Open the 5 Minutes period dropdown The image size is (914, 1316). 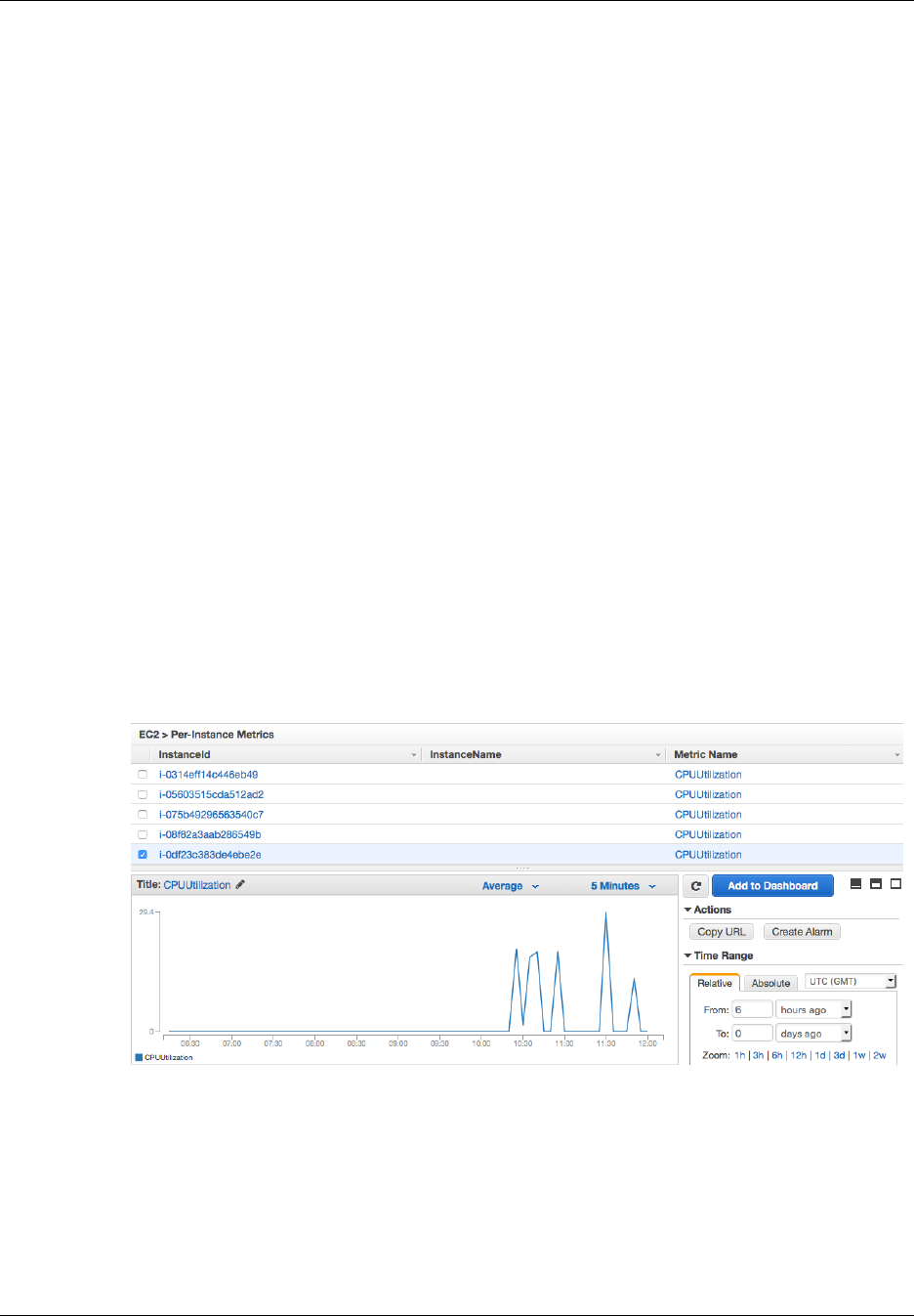(x=623, y=886)
